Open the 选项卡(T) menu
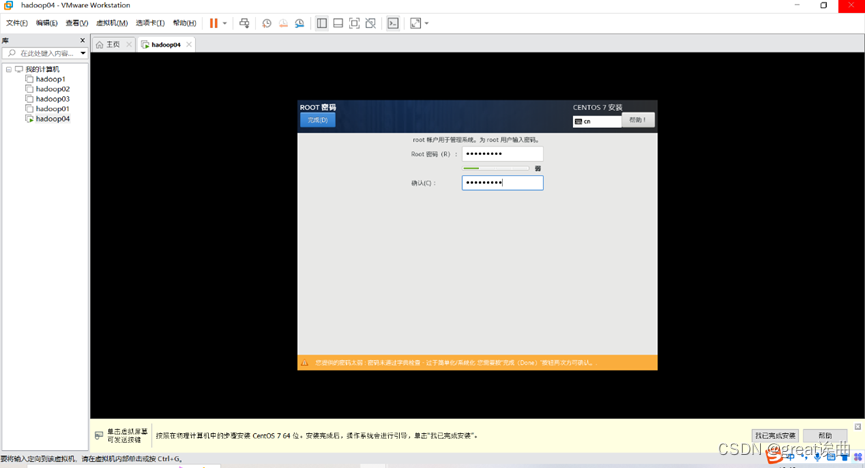This screenshot has width=865, height=468. 150,23
